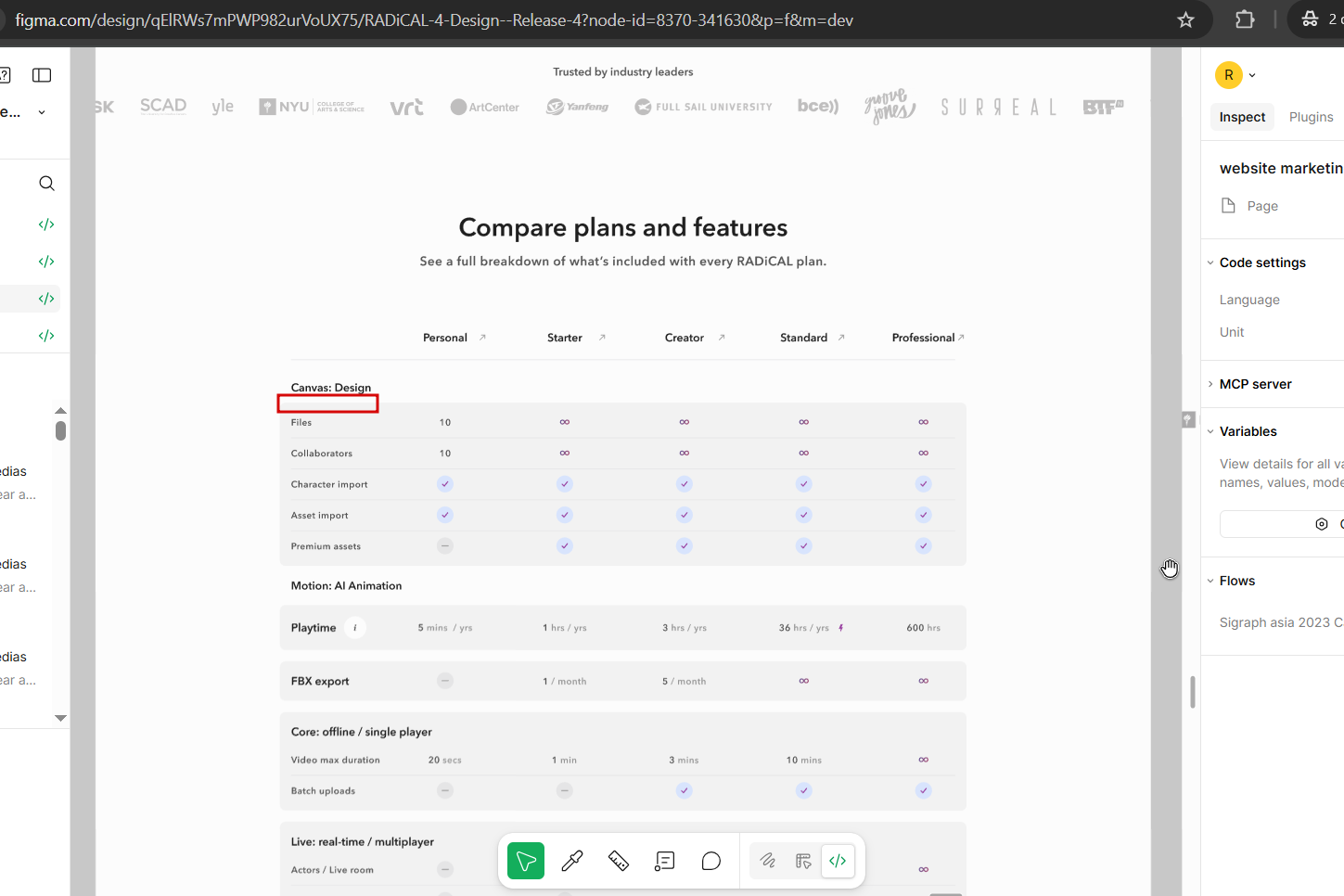Open the help question-mark icon at top left
Screen dimensions: 1344x896
pyautogui.click(x=5, y=75)
